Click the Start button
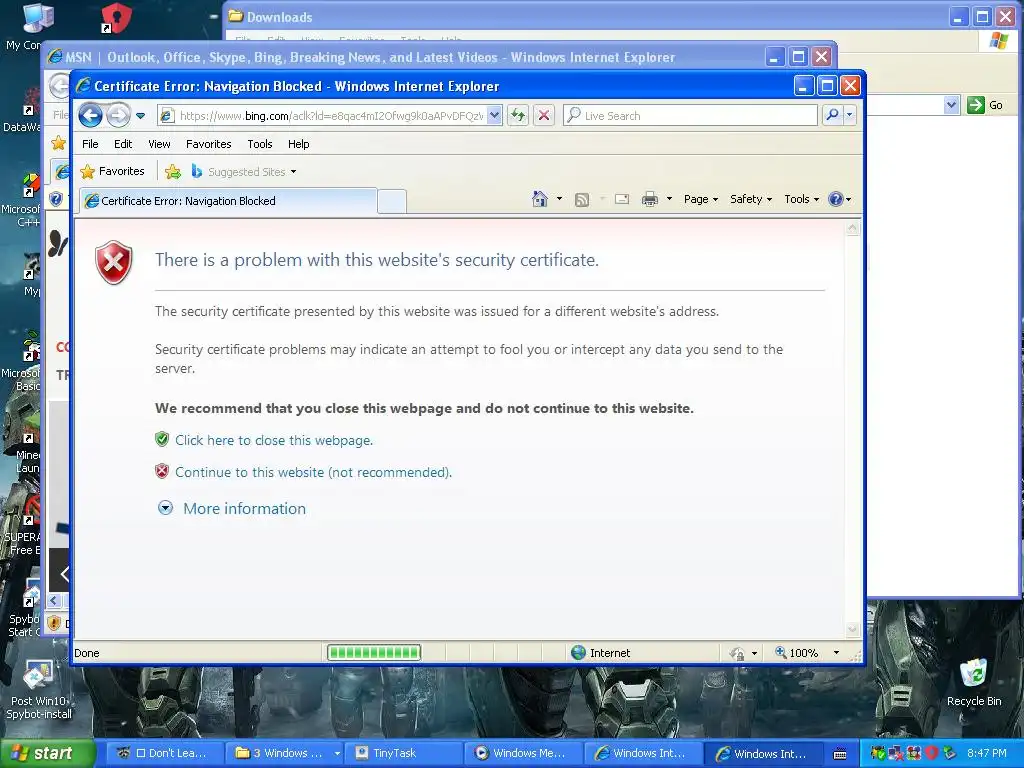Viewport: 1024px width, 768px height. [46, 753]
